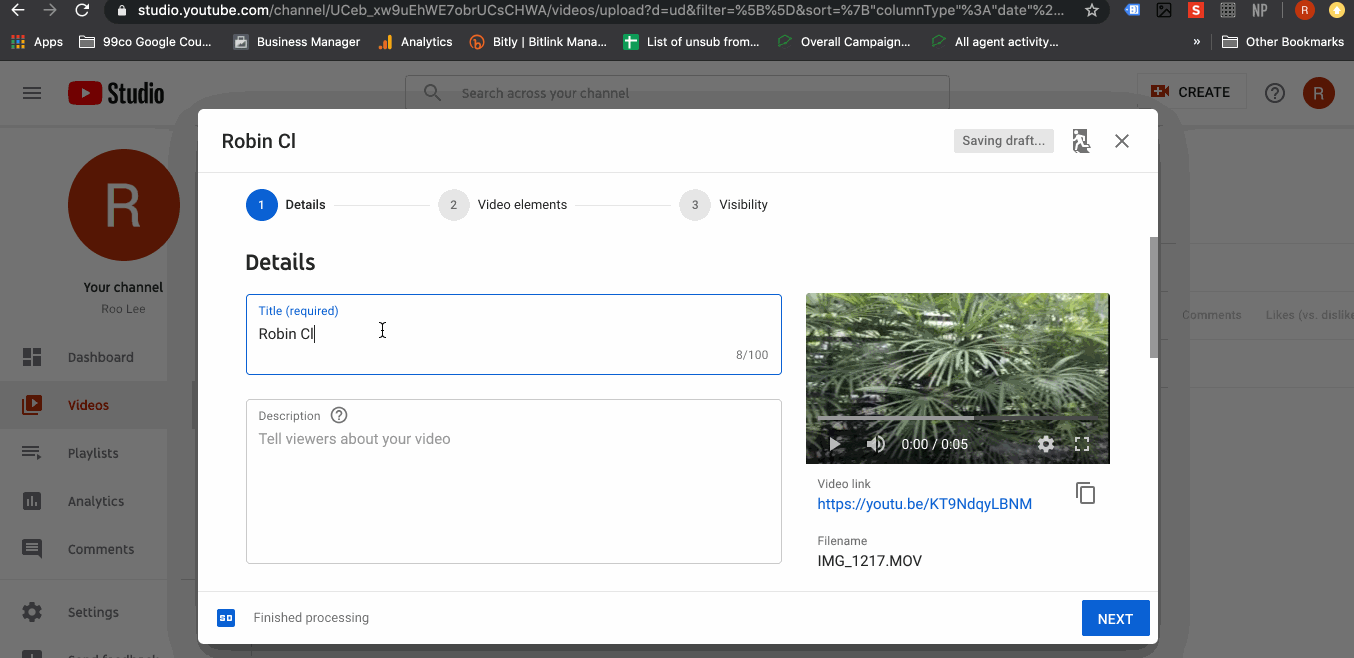Click the browser back arrow
This screenshot has height=658, width=1354.
pos(17,11)
